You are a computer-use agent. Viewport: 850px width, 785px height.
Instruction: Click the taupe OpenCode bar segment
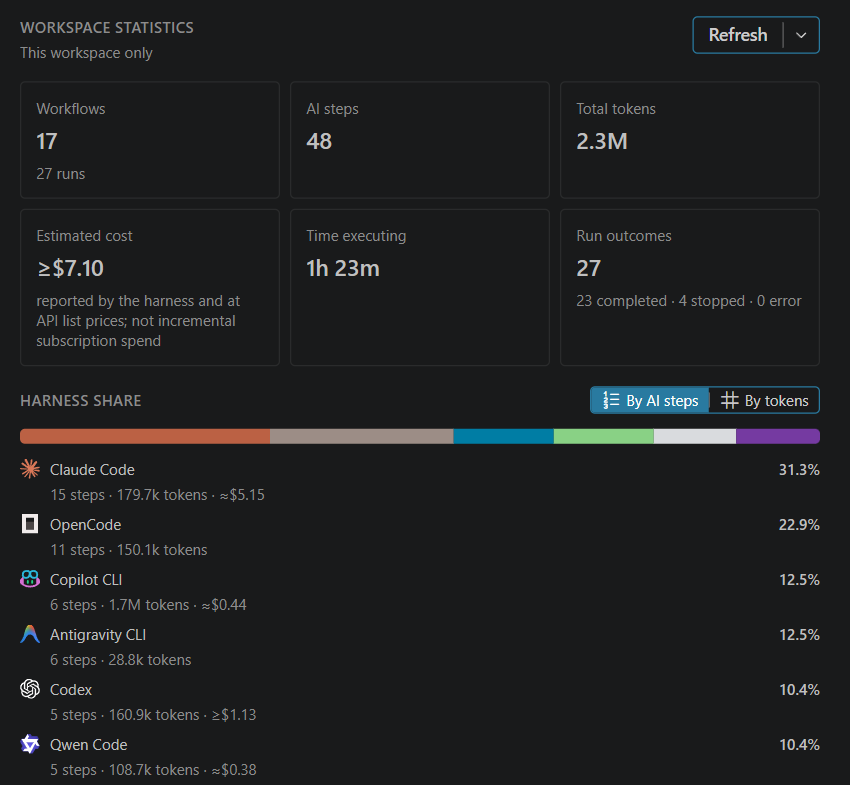tap(362, 436)
